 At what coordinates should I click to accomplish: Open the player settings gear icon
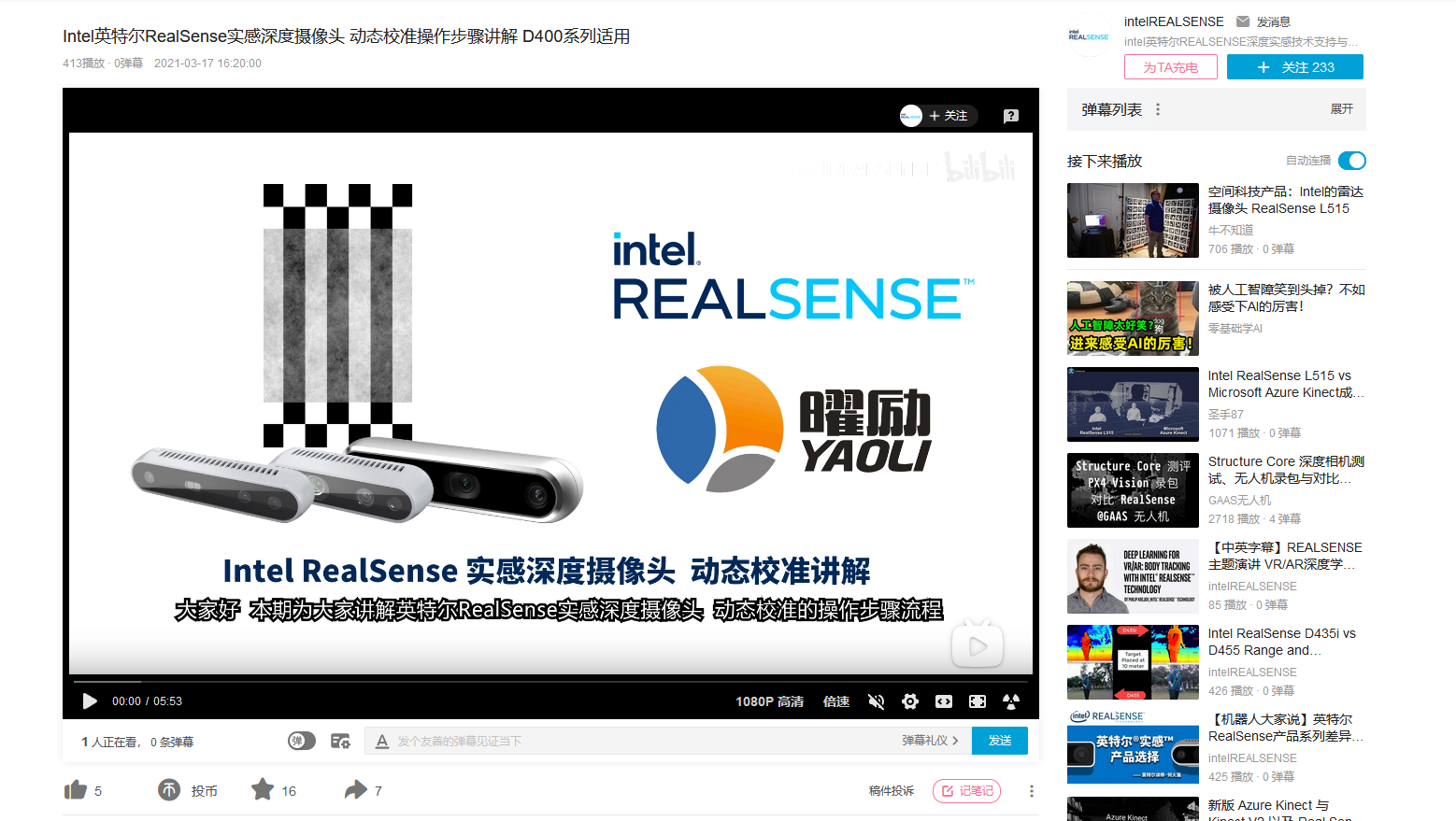coord(909,701)
